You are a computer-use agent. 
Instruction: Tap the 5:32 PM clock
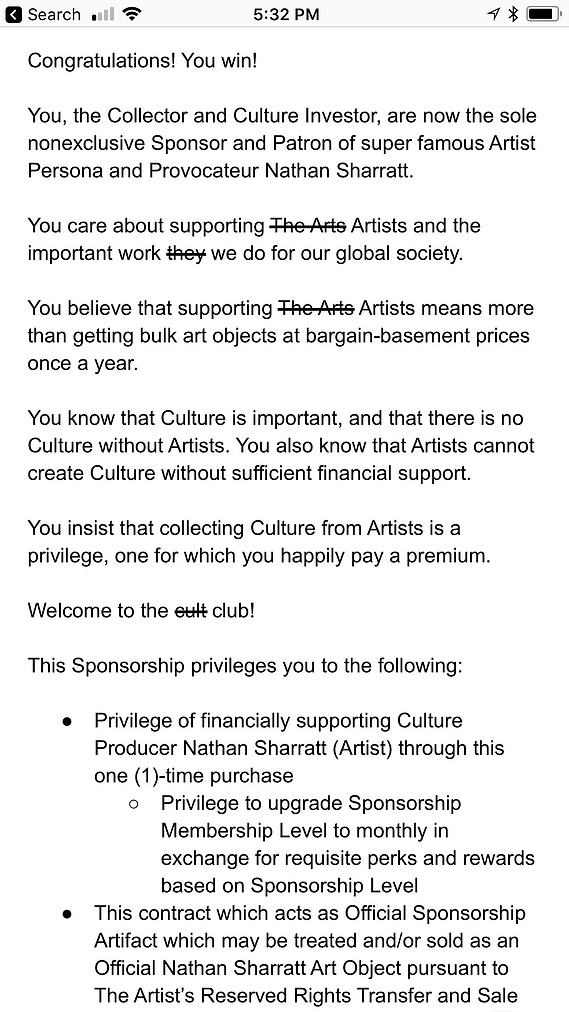286,14
